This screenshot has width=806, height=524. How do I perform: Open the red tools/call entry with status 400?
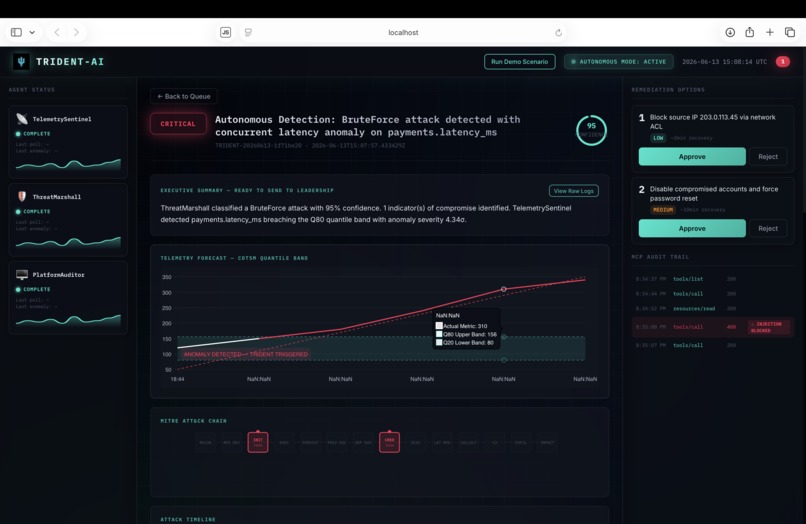(712, 327)
